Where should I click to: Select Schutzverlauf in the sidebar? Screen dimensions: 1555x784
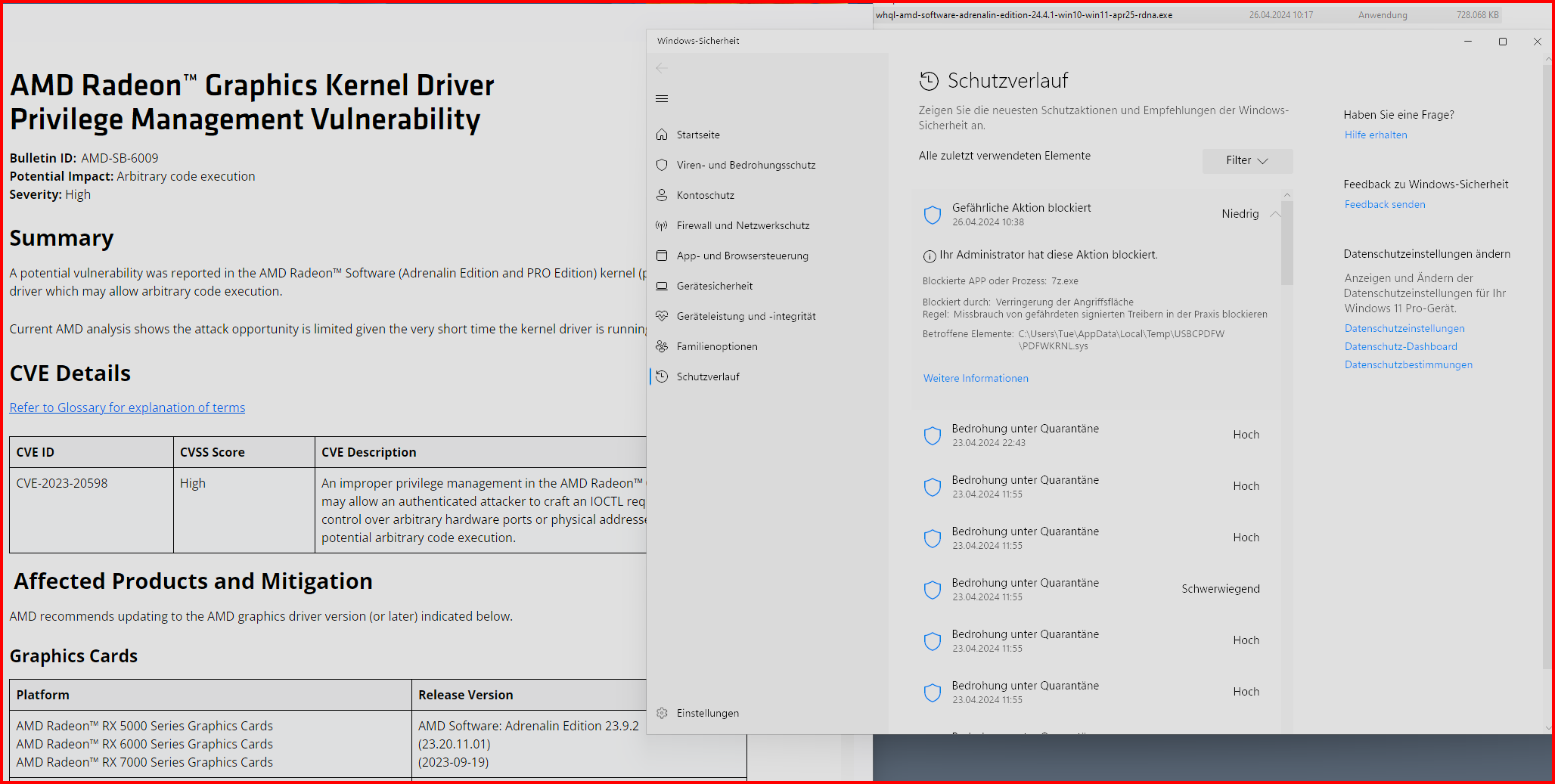pyautogui.click(x=708, y=377)
